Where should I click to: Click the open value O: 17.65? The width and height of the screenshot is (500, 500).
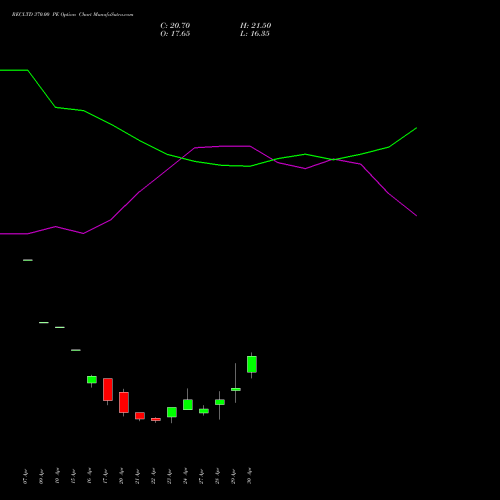[x=175, y=34]
